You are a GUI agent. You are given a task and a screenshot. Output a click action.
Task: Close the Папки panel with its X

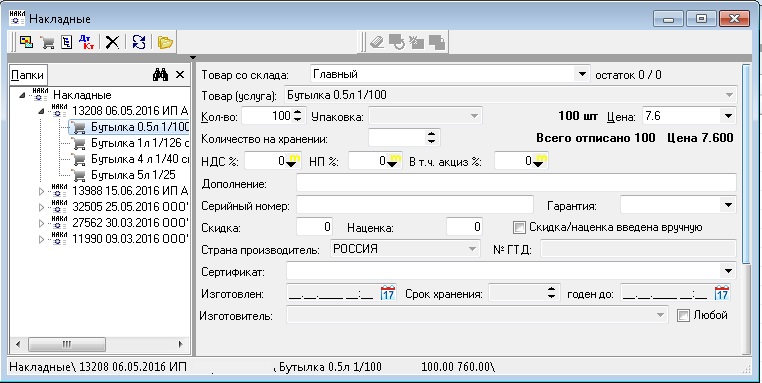180,75
